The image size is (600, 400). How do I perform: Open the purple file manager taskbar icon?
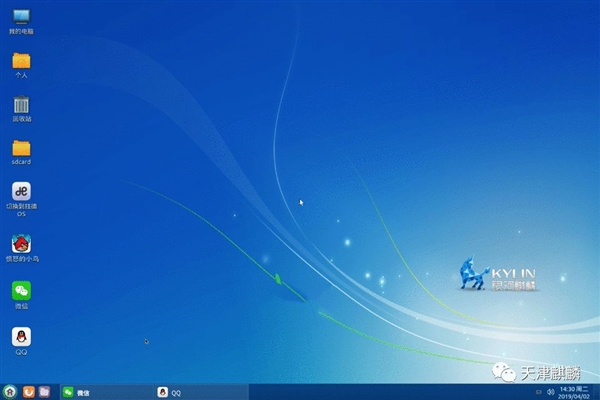(x=44, y=392)
